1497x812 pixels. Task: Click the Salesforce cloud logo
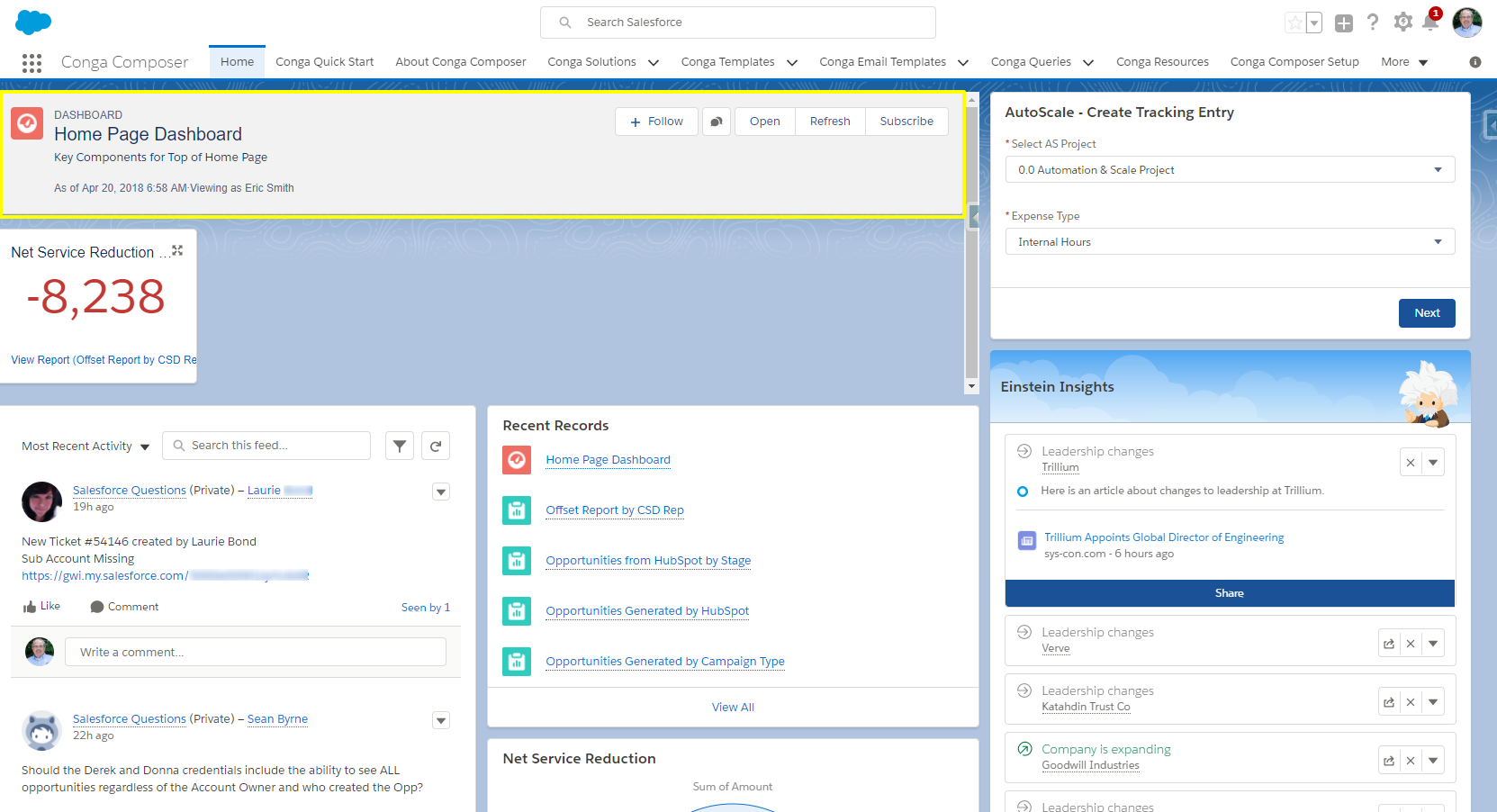click(33, 23)
